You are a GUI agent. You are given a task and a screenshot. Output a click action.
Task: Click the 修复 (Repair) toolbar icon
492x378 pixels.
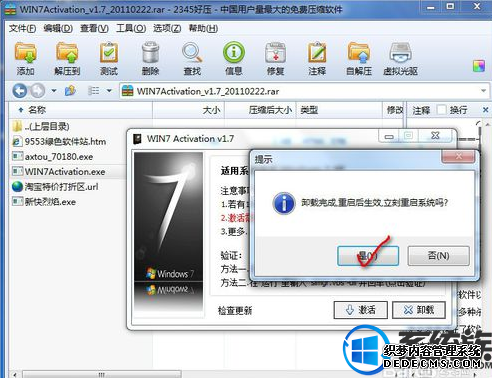275,58
